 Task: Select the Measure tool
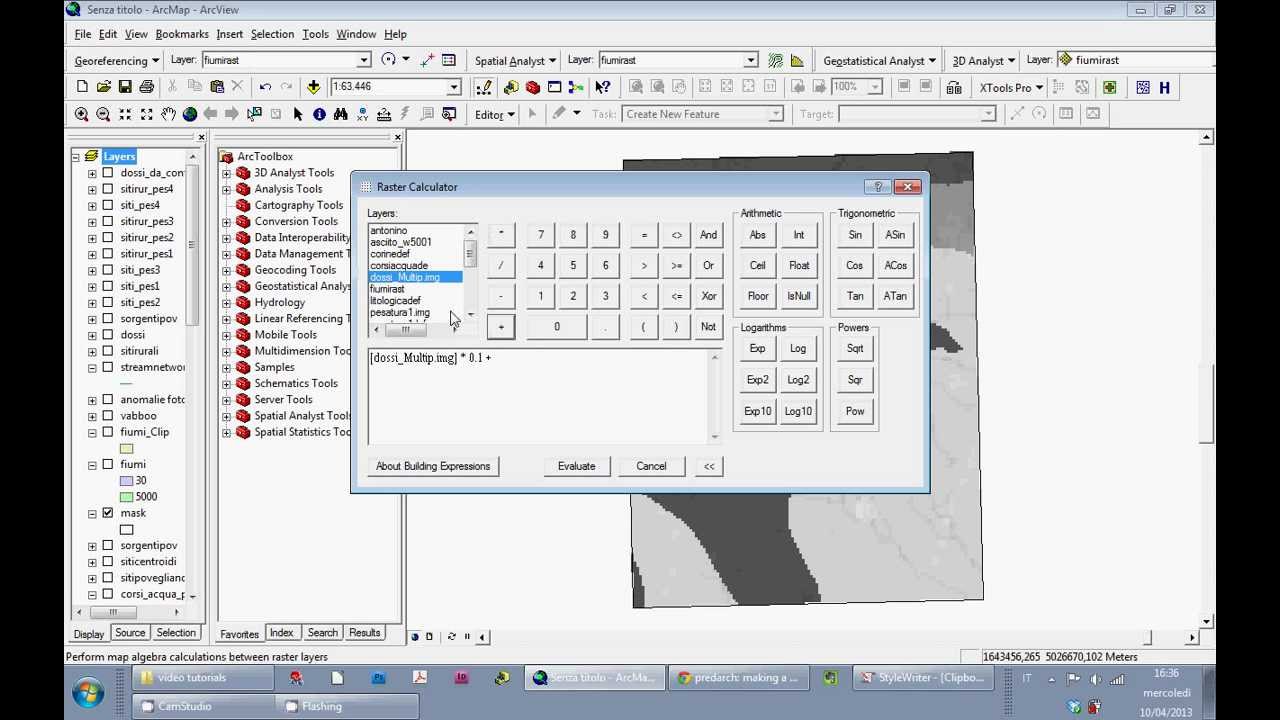click(384, 114)
